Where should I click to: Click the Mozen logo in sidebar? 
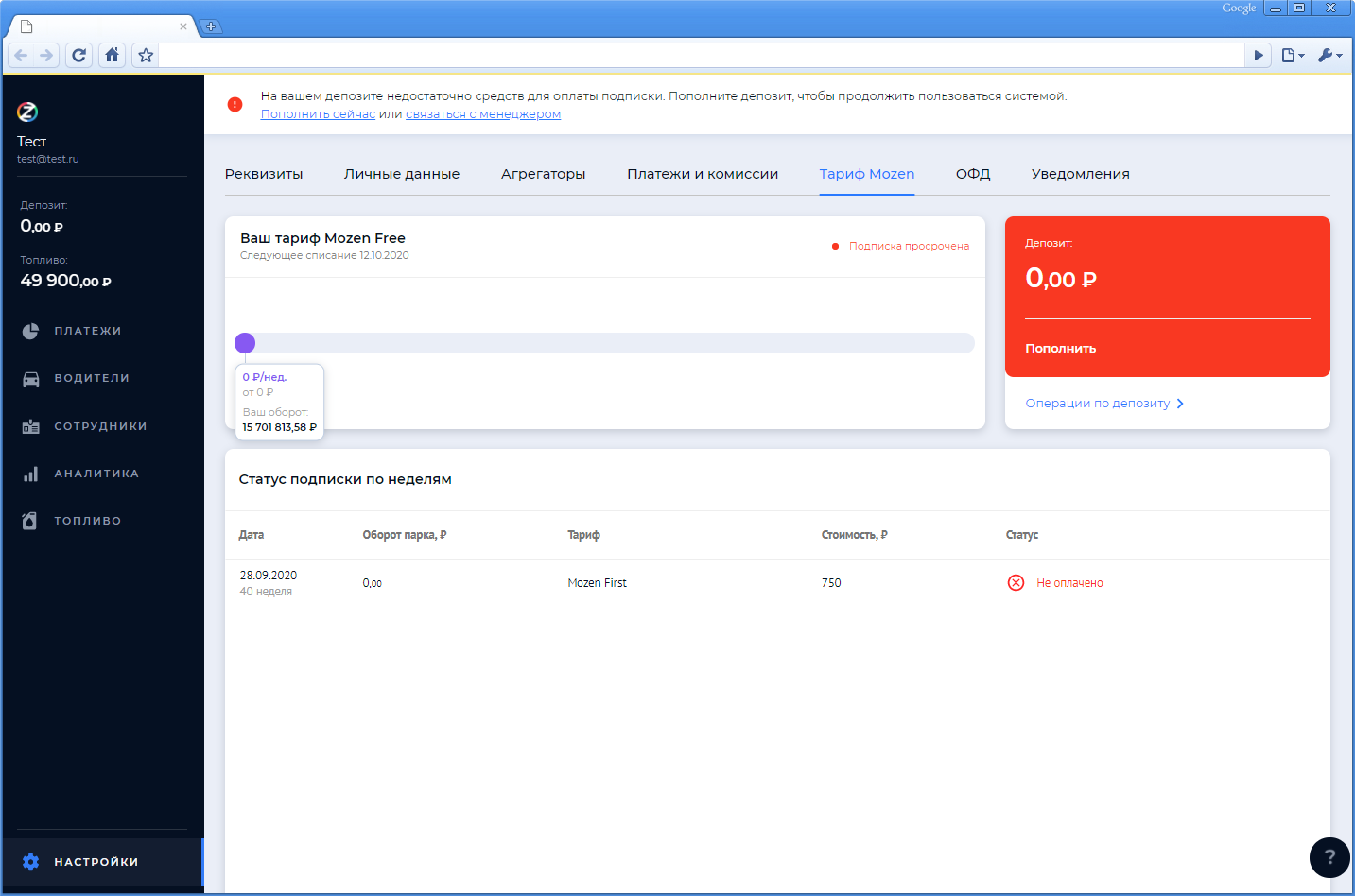tap(27, 112)
